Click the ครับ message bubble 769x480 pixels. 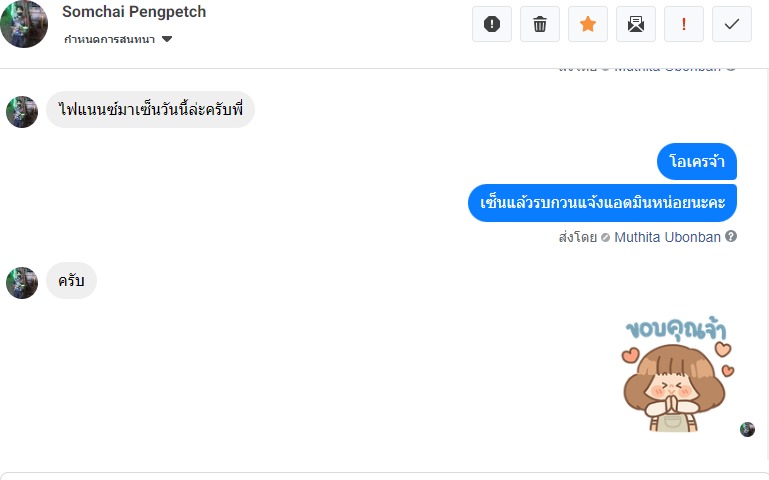tap(71, 281)
